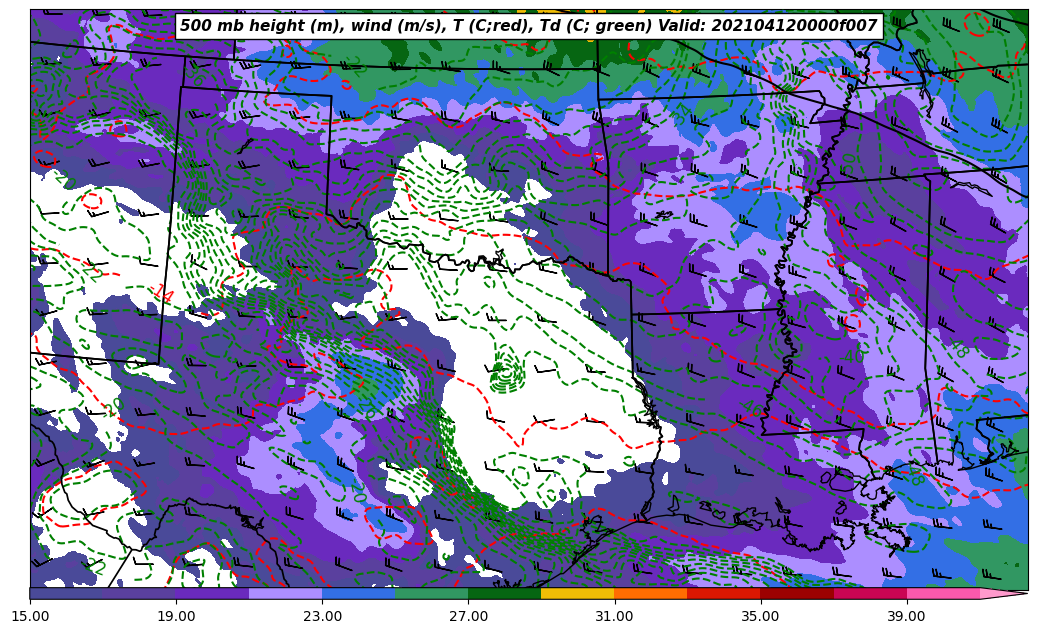
Task: Select the 31.00 tick label
Action: [614, 616]
